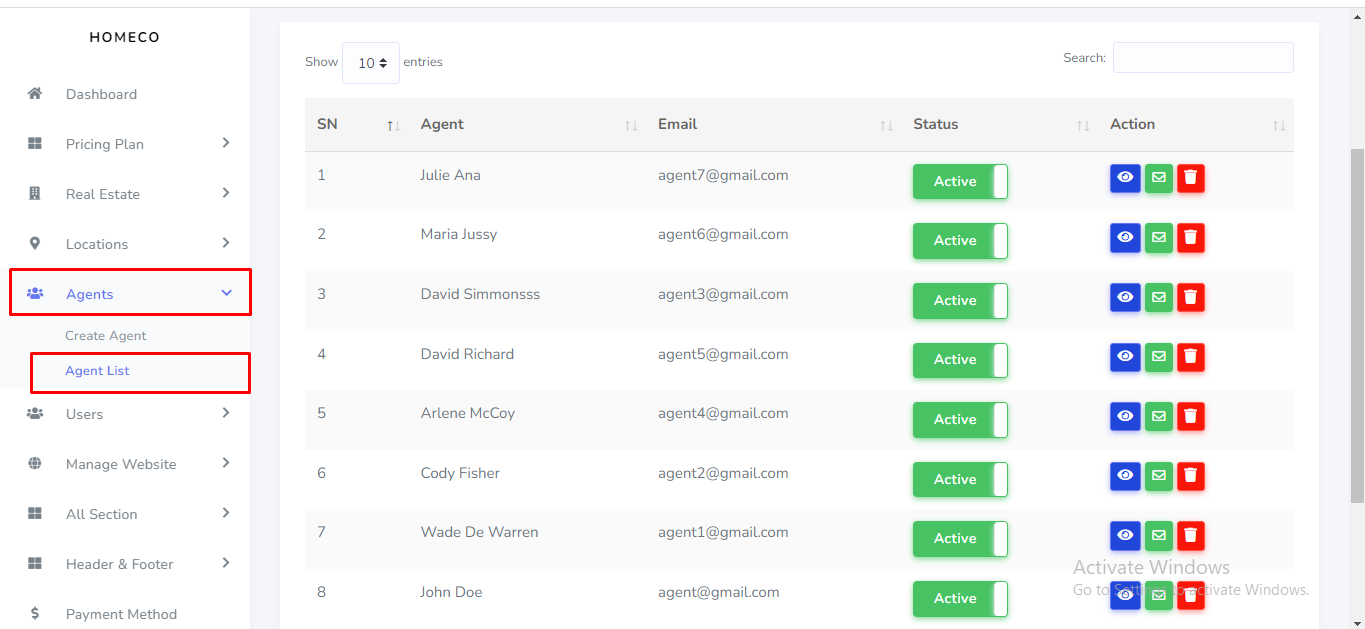Click the Dashboard home icon in sidebar
Viewport: 1365px width, 629px height.
(x=35, y=94)
